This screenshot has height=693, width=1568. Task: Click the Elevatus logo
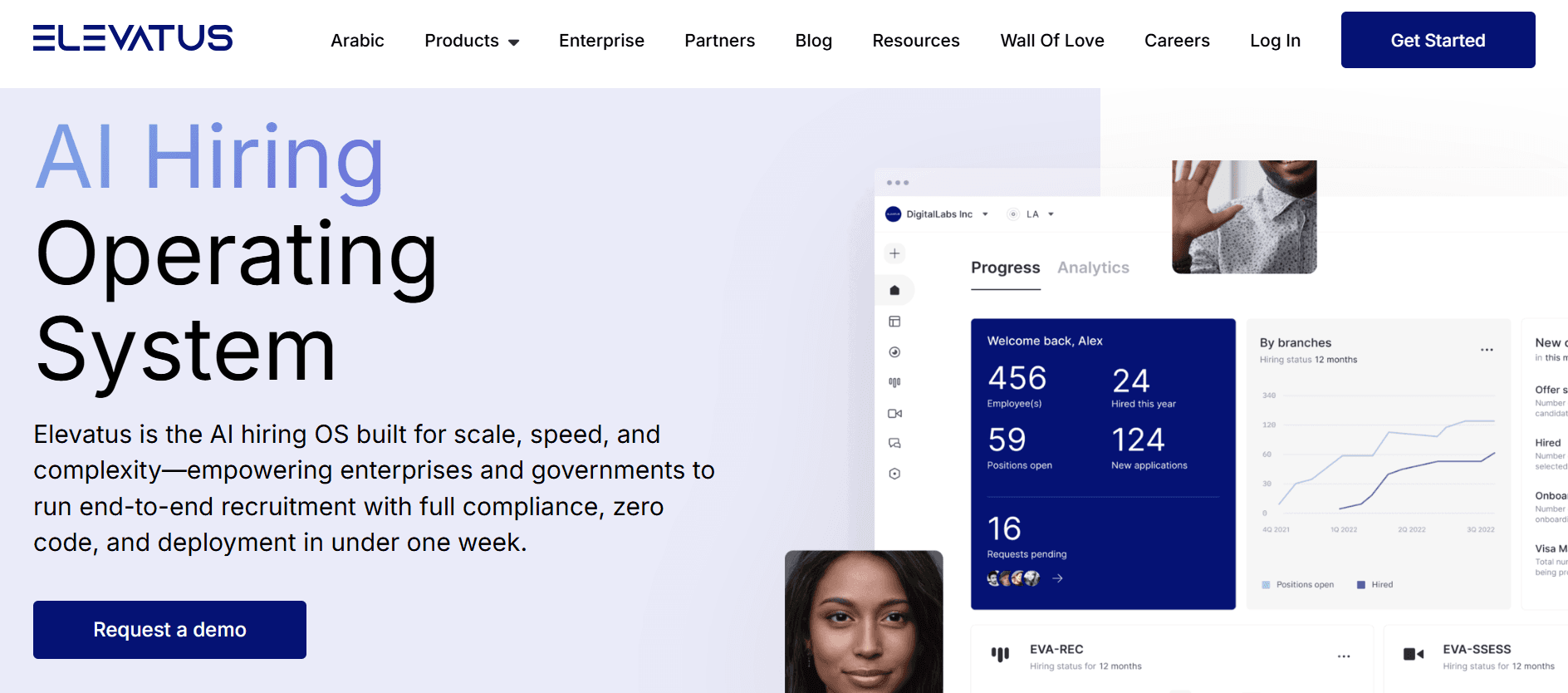pos(133,38)
